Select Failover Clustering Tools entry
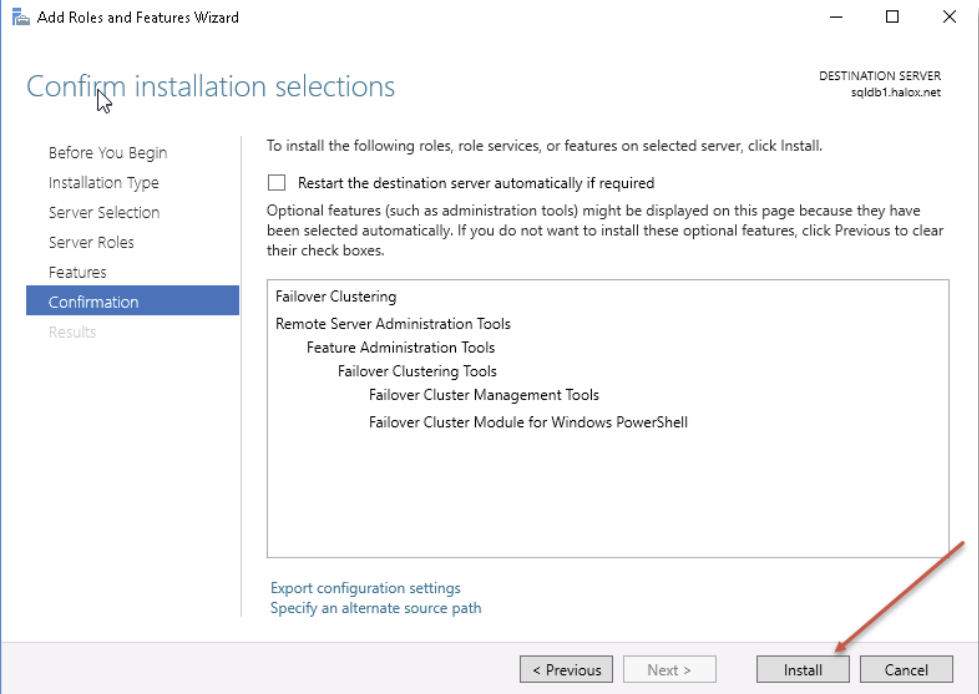This screenshot has height=694, width=979. coord(417,371)
